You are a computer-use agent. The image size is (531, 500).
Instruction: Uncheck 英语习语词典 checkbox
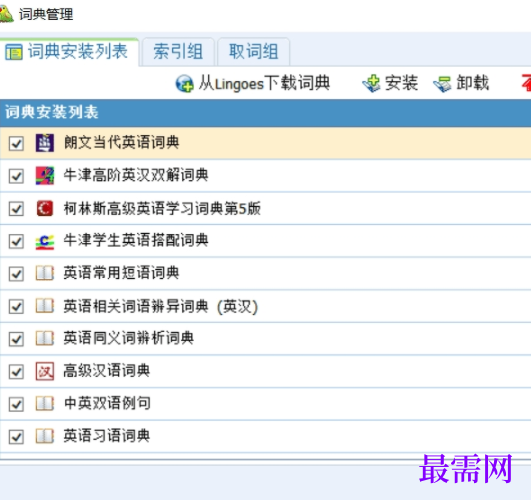pos(16,437)
